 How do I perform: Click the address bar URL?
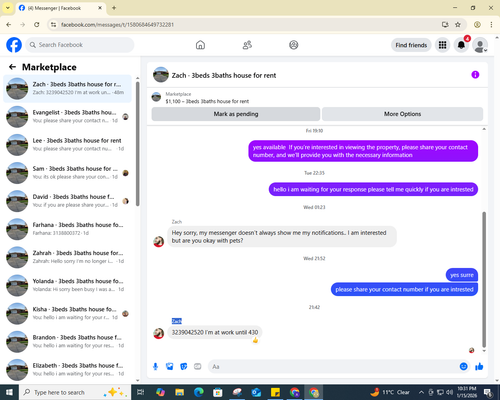pos(117,25)
